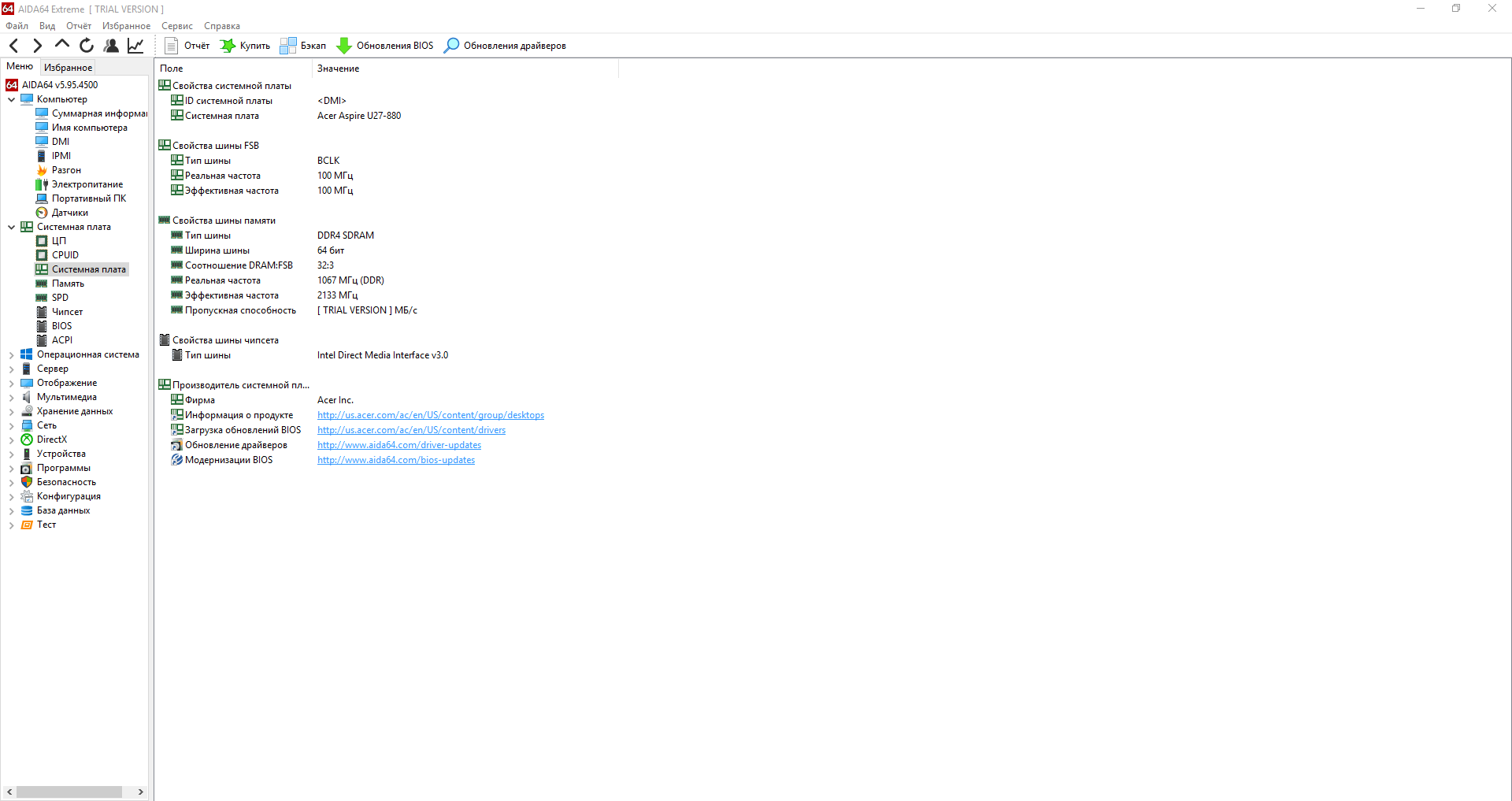
Task: Click the Отчёт report toolbar button
Action: point(187,46)
